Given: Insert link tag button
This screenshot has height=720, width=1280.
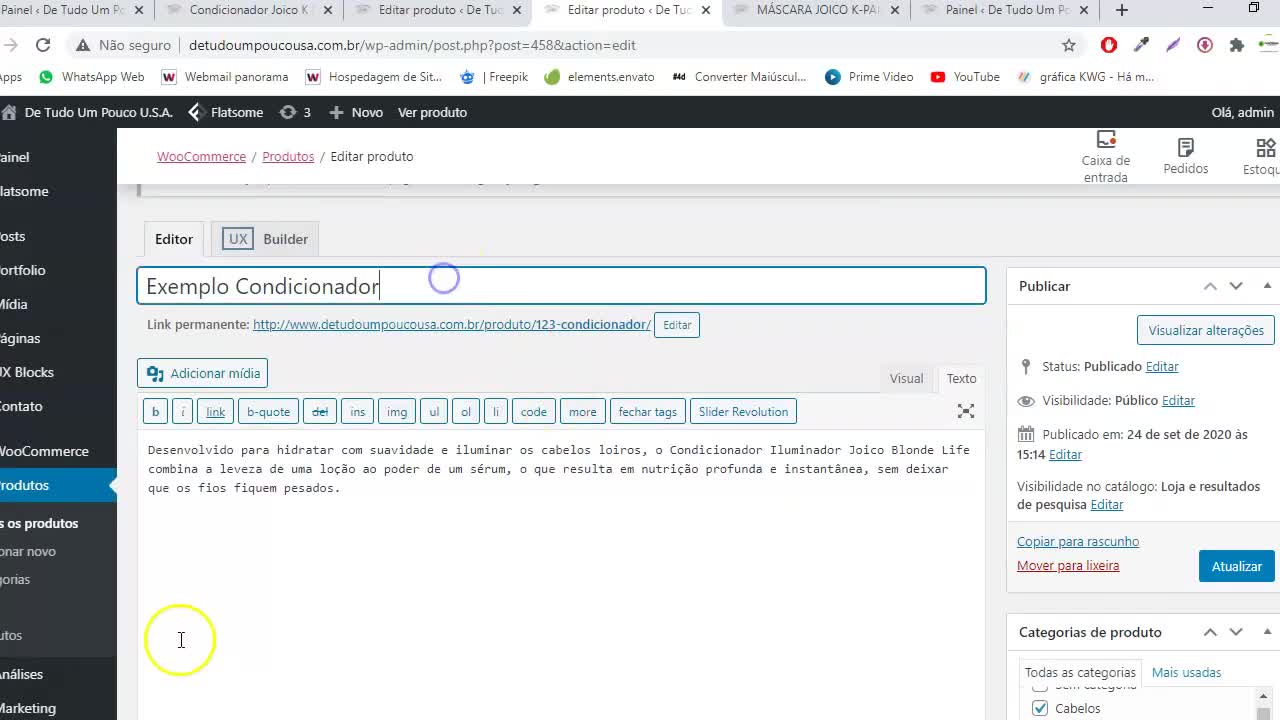Looking at the screenshot, I should pos(216,411).
